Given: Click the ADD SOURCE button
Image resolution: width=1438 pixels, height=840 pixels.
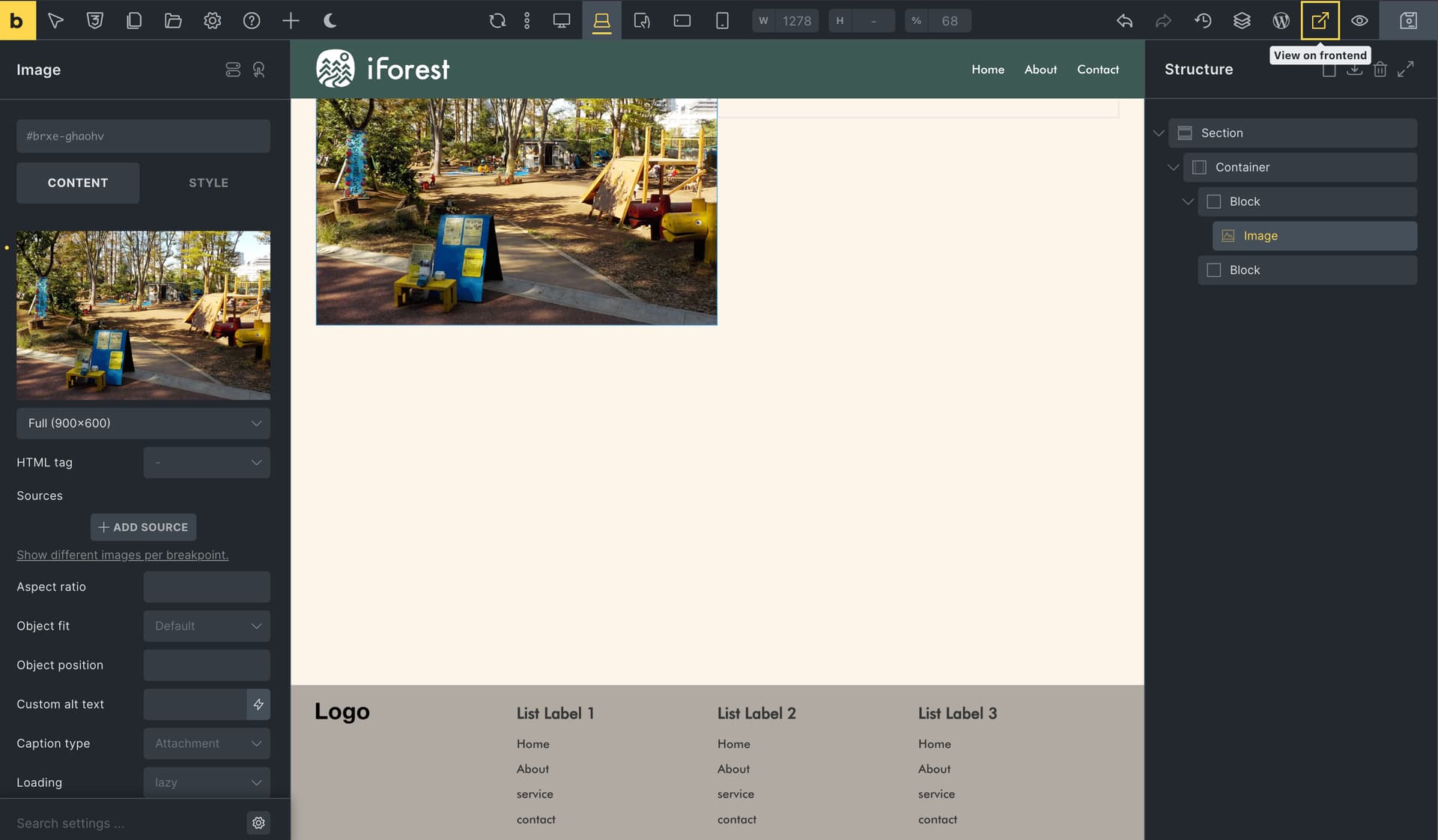Looking at the screenshot, I should [143, 527].
